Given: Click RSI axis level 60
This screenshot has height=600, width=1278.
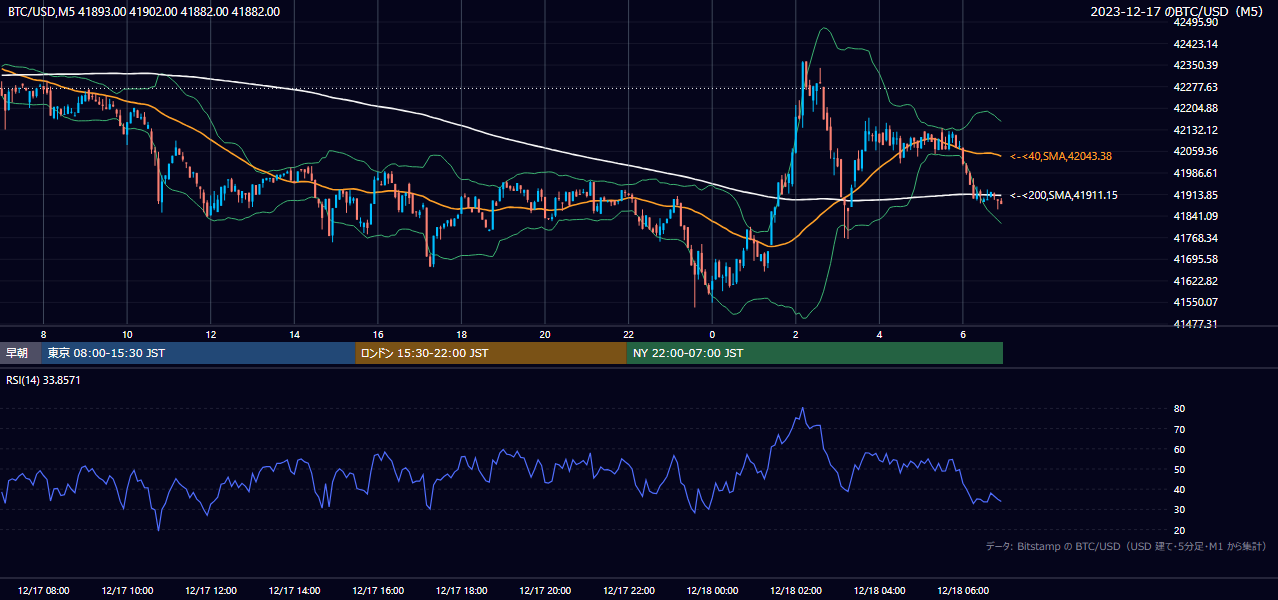Looking at the screenshot, I should [x=1179, y=449].
